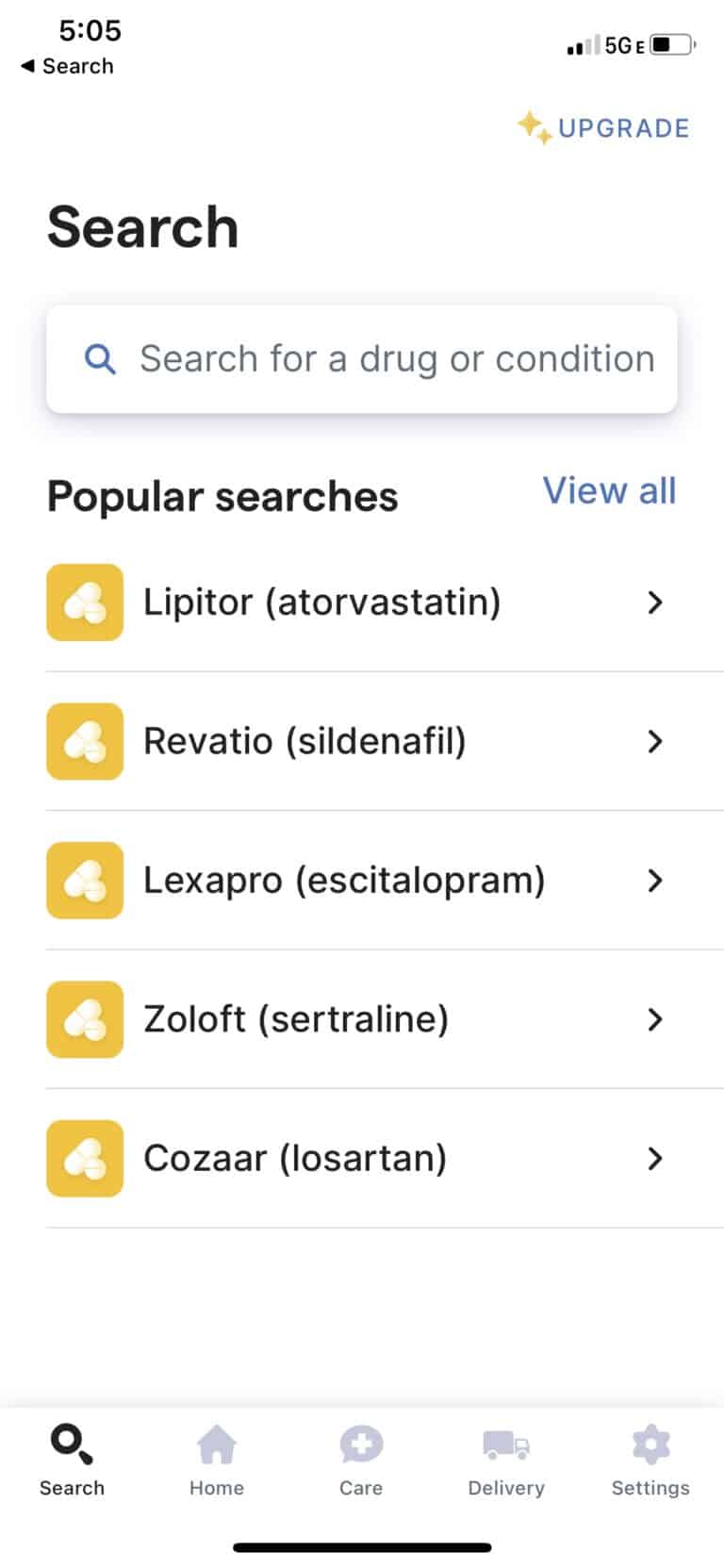Tap the sparkle icon beside Upgrade

(x=534, y=127)
